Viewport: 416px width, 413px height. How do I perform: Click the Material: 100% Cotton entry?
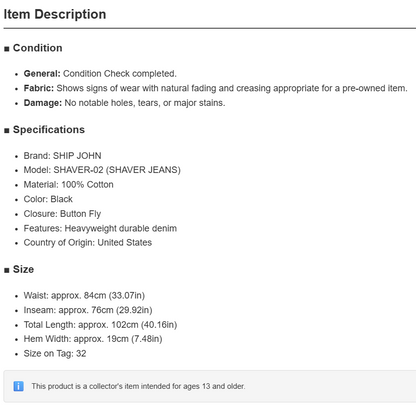68,185
